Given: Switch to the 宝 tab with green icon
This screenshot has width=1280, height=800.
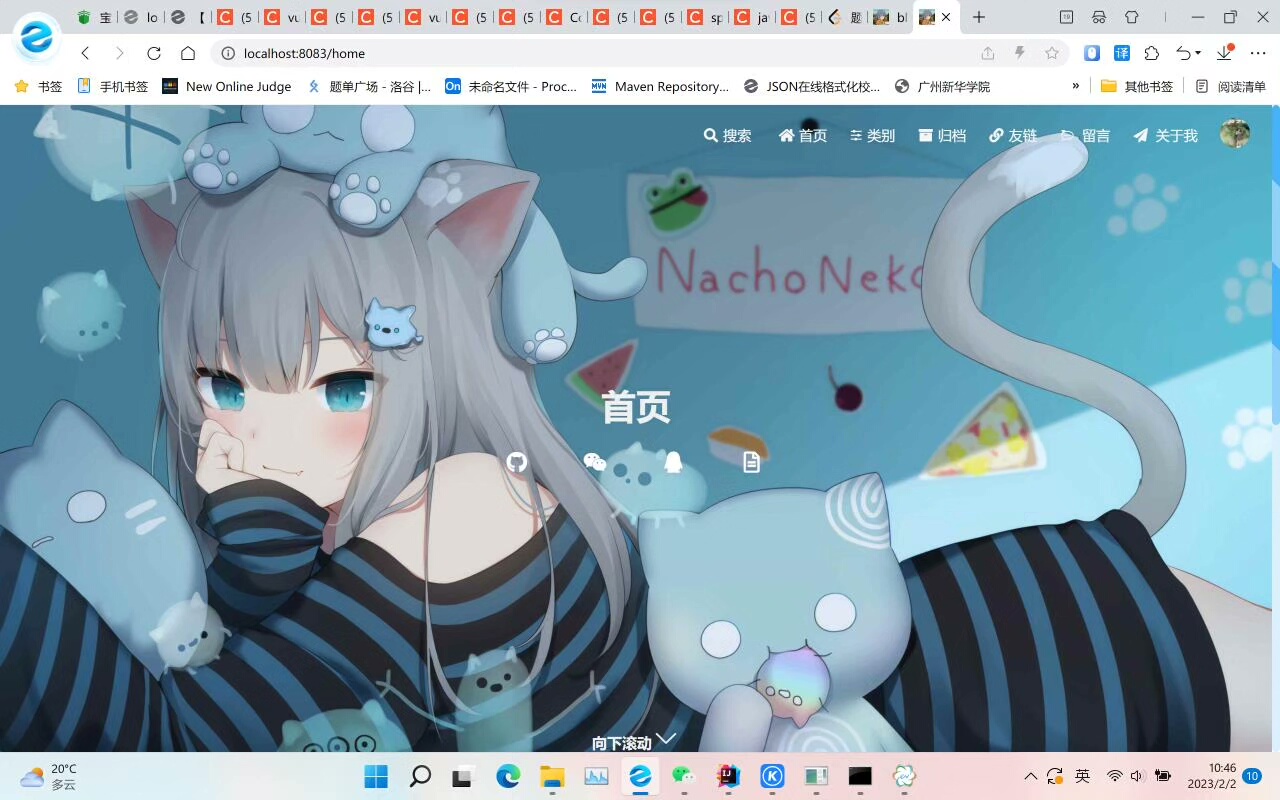Looking at the screenshot, I should pyautogui.click(x=94, y=17).
